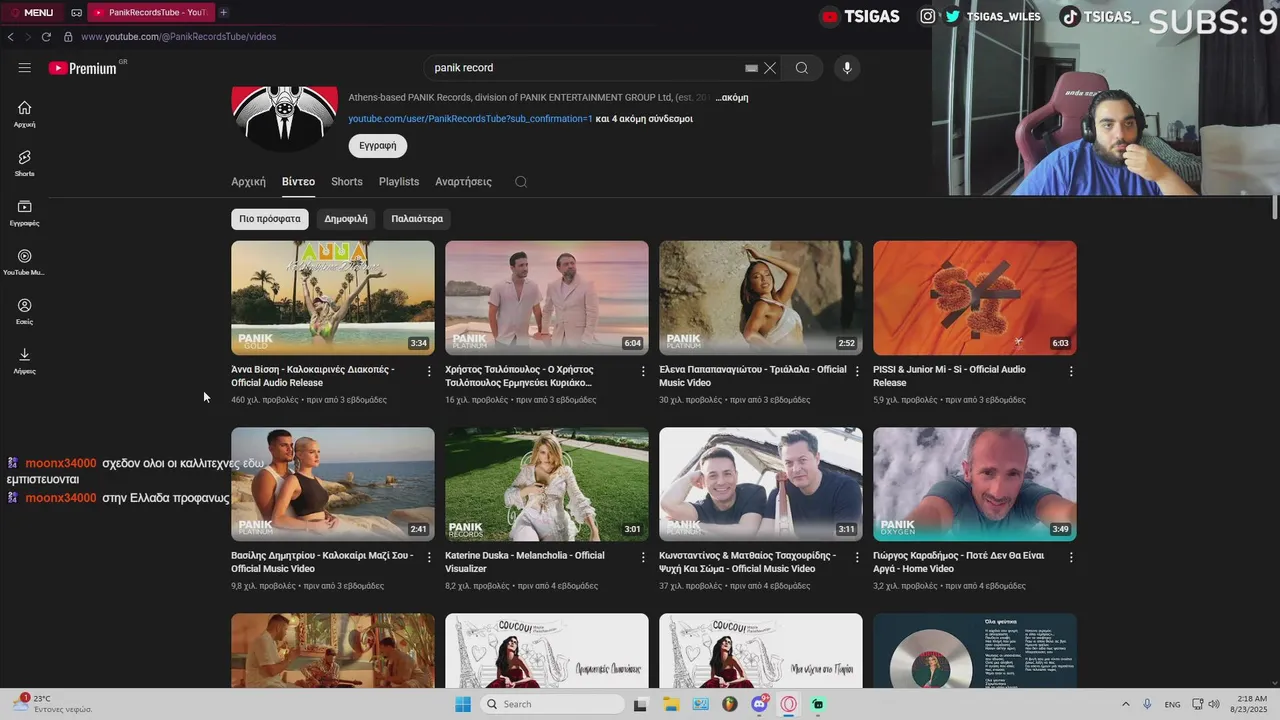Image resolution: width=1280 pixels, height=720 pixels.
Task: Click the PANIK Records channel avatar
Action: pyautogui.click(x=285, y=118)
